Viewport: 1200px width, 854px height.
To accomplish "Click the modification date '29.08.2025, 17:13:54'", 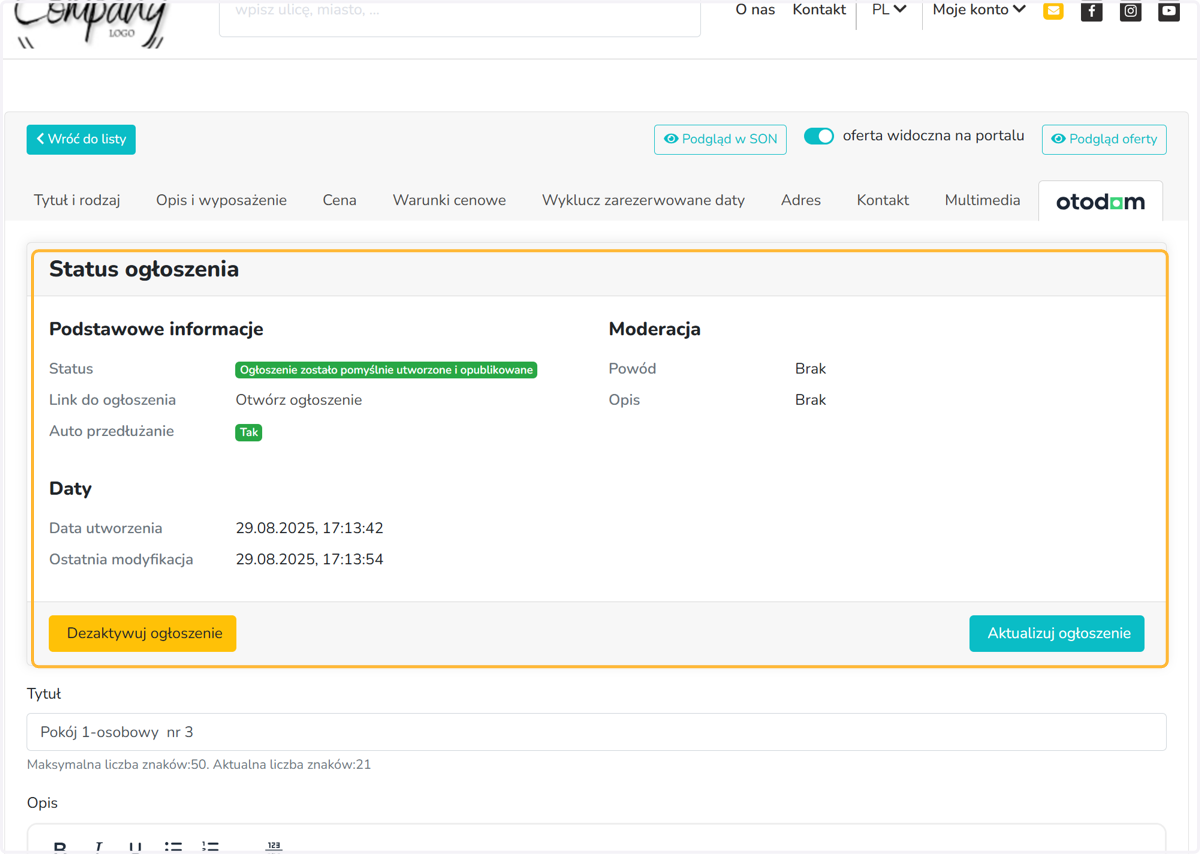I will (310, 559).
